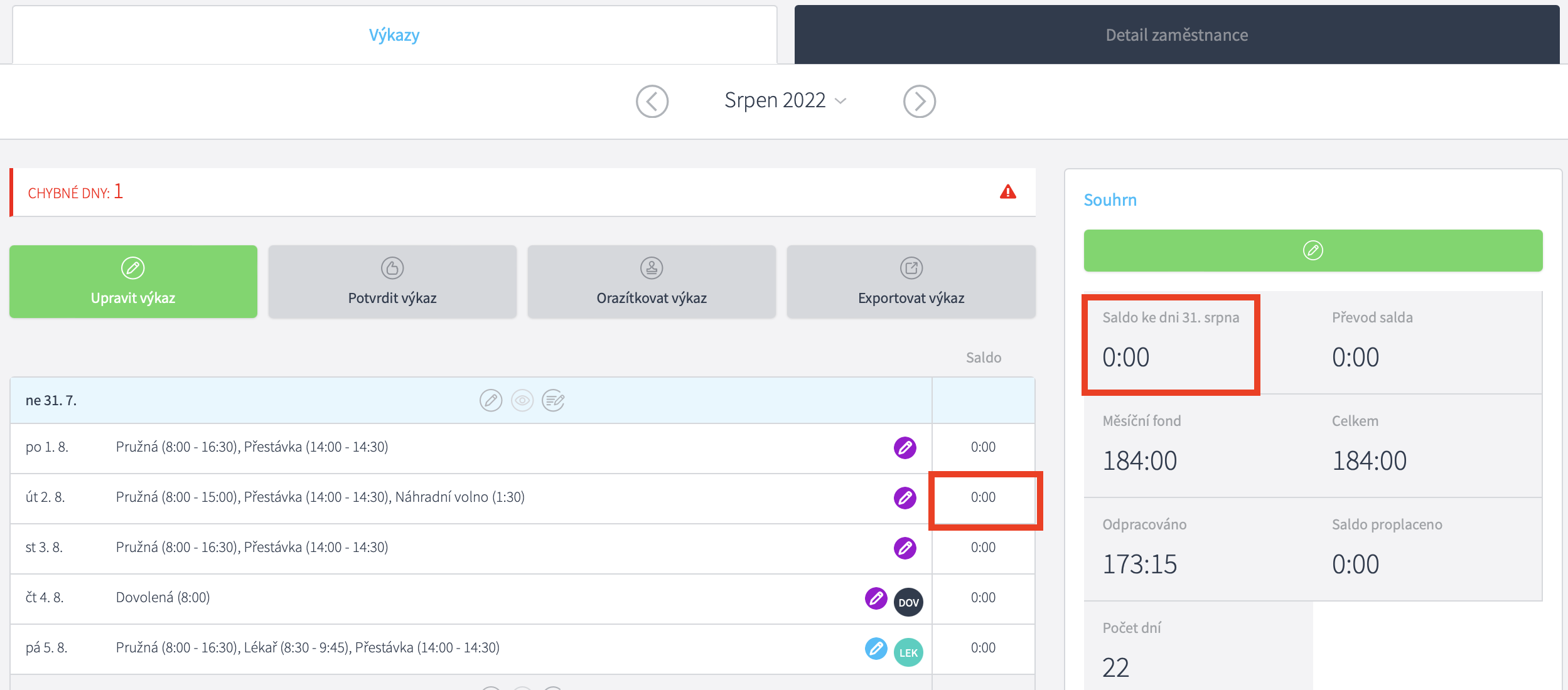Click blue pencil on pá 5. 8. row
The width and height of the screenshot is (1568, 690).
point(876,649)
